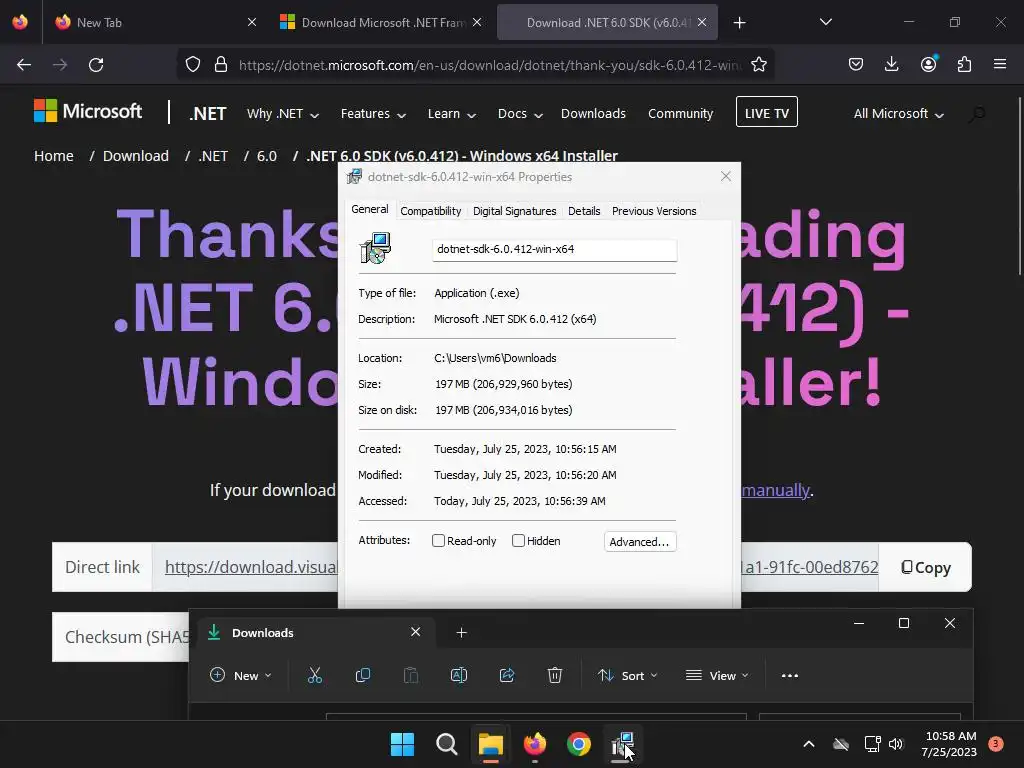Expand the Docs menu
This screenshot has width=1024, height=768.
520,114
